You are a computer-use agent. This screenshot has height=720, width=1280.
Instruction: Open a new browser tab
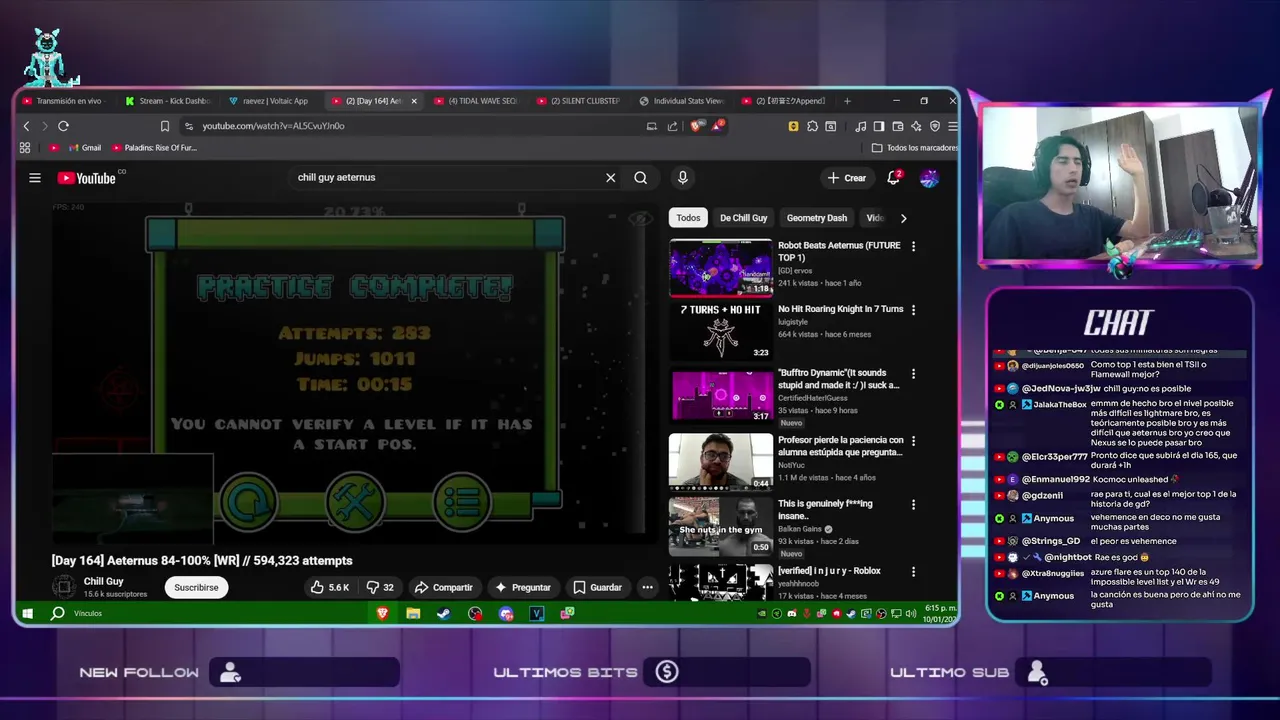tap(847, 101)
